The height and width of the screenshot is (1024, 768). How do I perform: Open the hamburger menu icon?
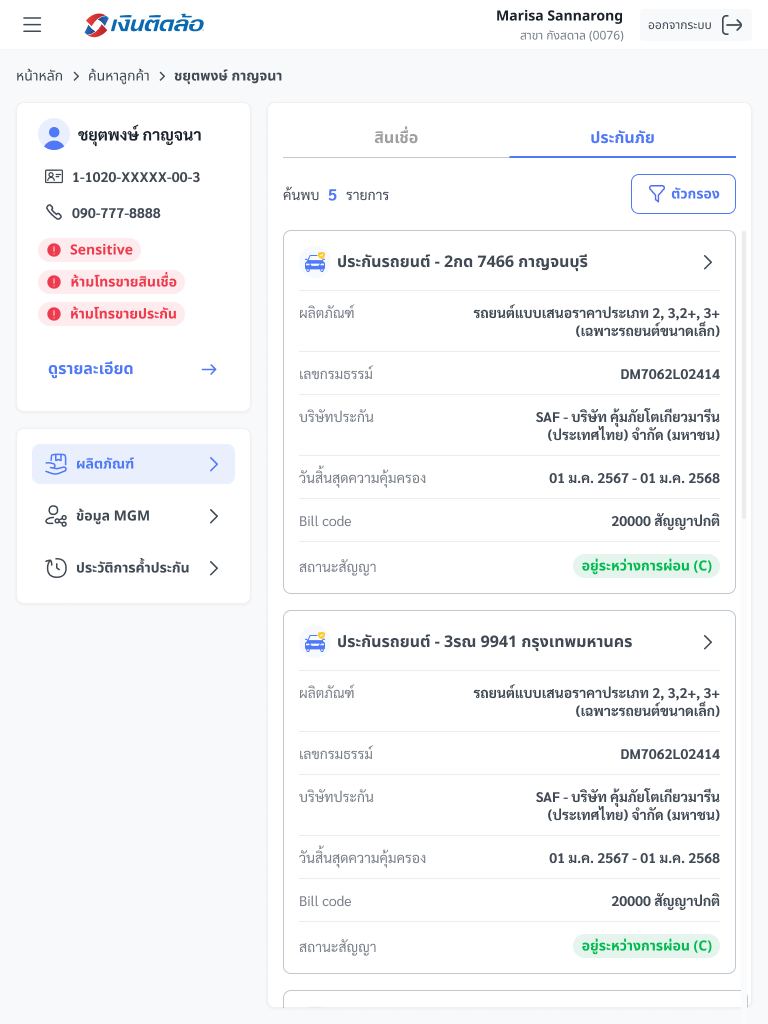pyautogui.click(x=32, y=25)
